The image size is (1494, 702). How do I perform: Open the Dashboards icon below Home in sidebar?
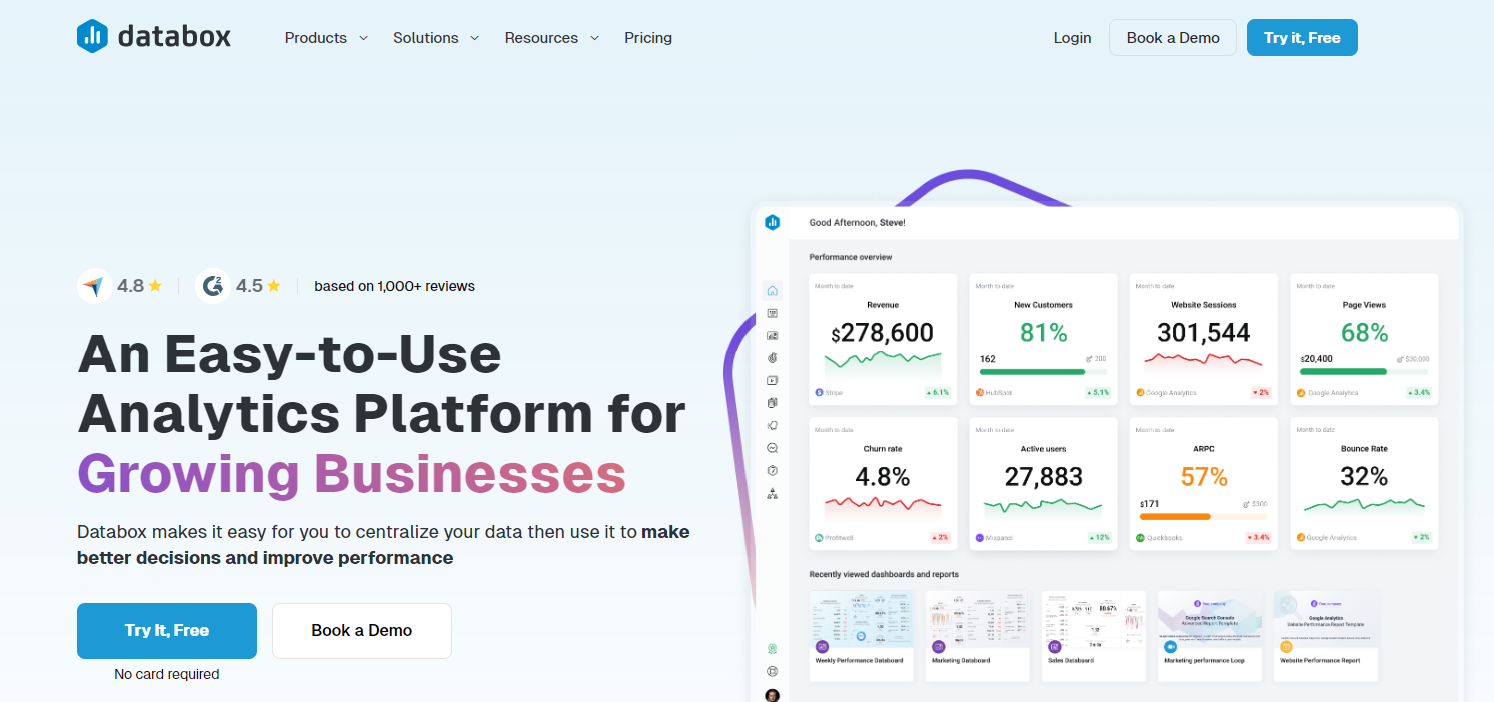point(772,312)
